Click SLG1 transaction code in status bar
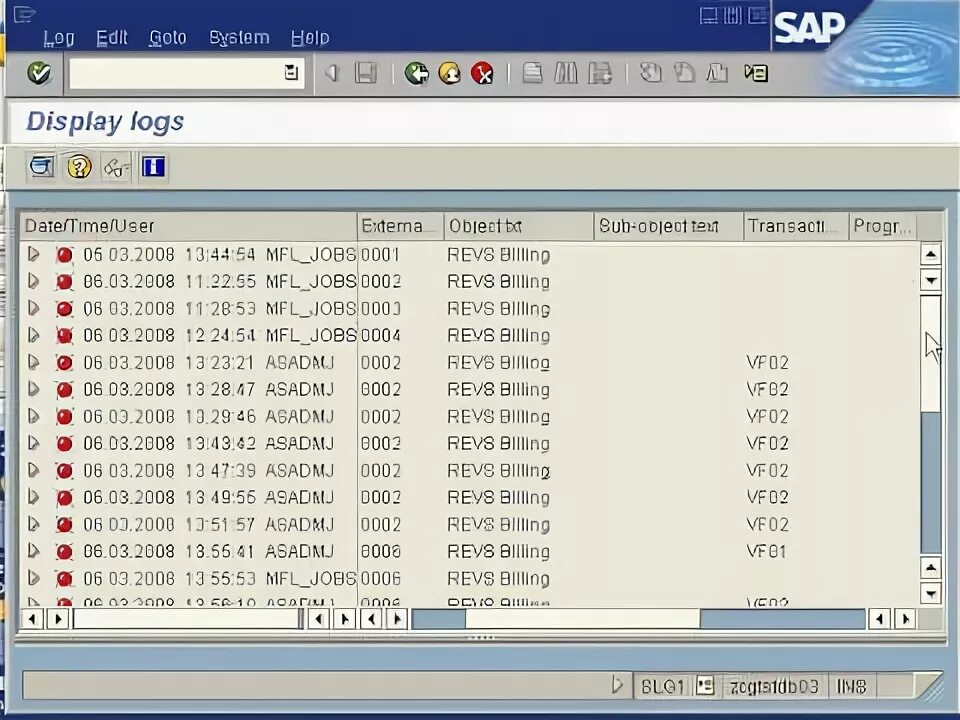960x720 pixels. click(662, 686)
